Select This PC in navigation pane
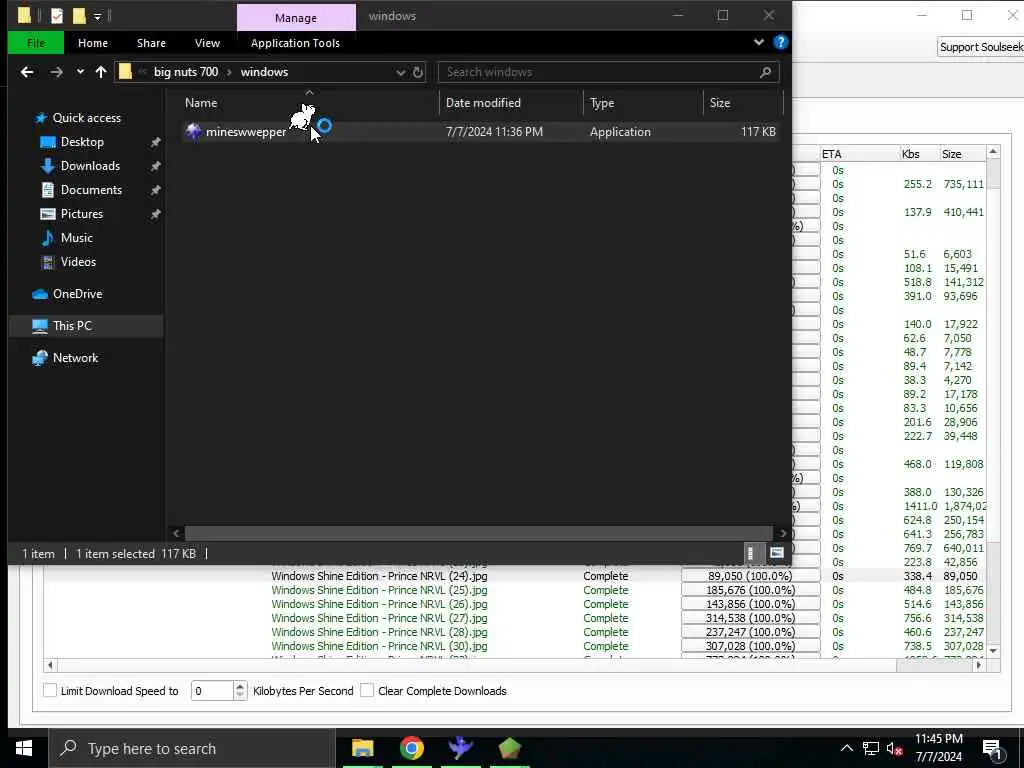This screenshot has width=1024, height=768. (72, 325)
